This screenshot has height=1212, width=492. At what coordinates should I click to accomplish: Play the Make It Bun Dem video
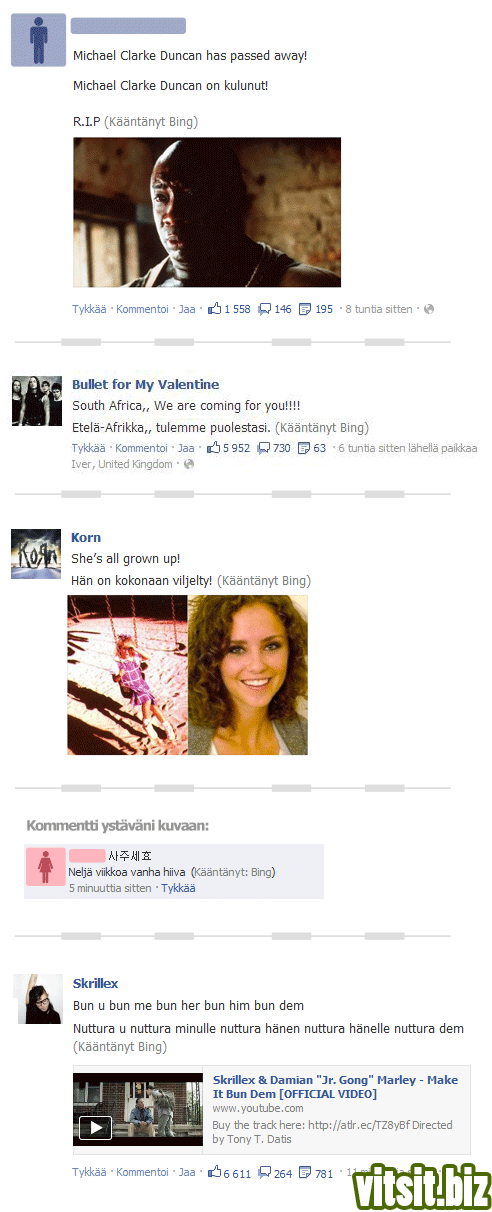click(95, 1128)
